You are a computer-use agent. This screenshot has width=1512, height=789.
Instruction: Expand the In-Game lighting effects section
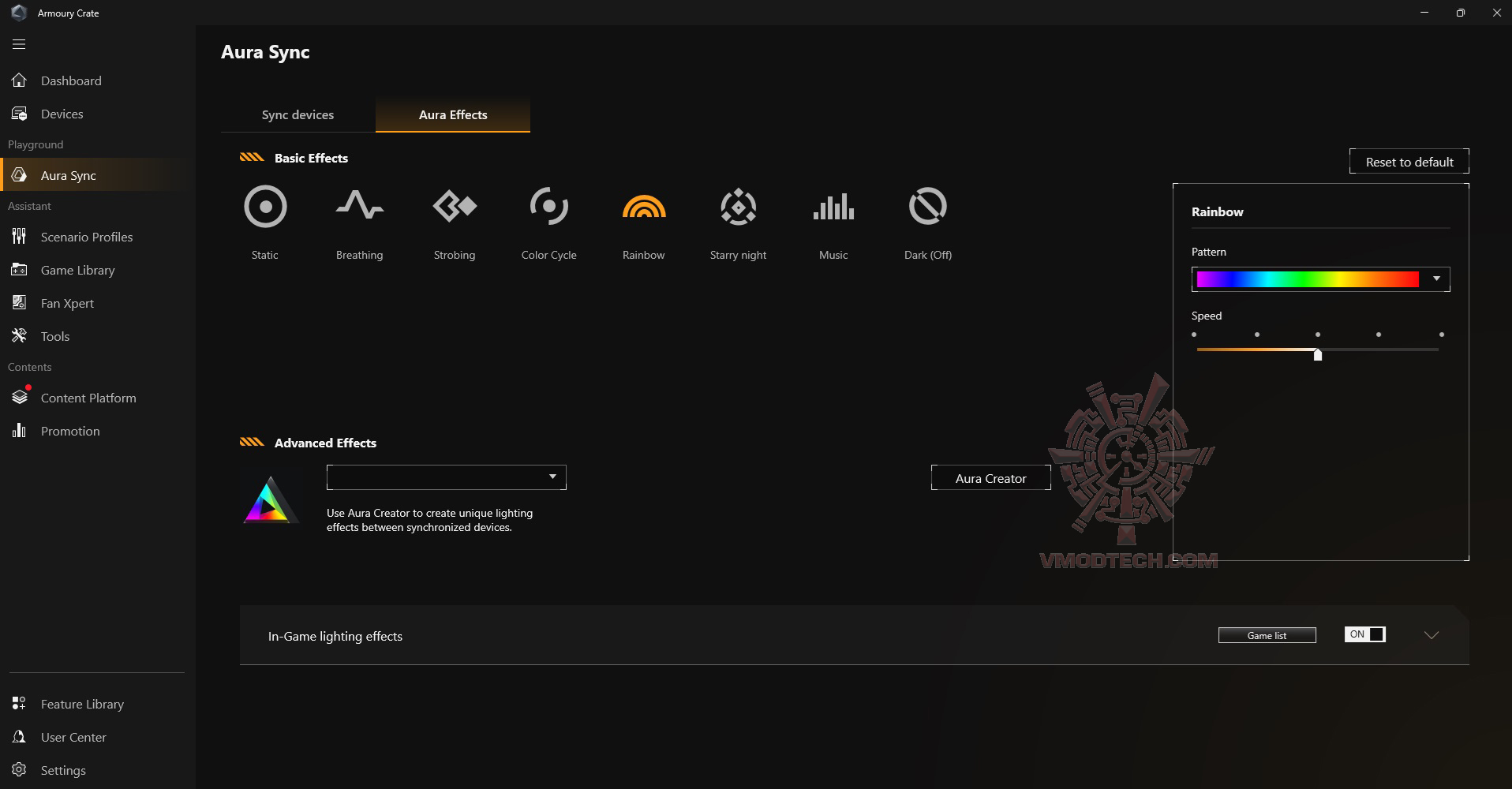point(1432,635)
